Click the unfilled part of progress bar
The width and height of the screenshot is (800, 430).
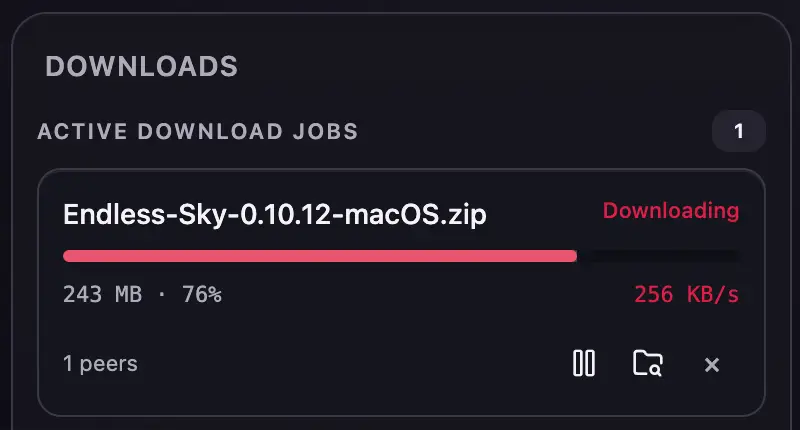(658, 256)
